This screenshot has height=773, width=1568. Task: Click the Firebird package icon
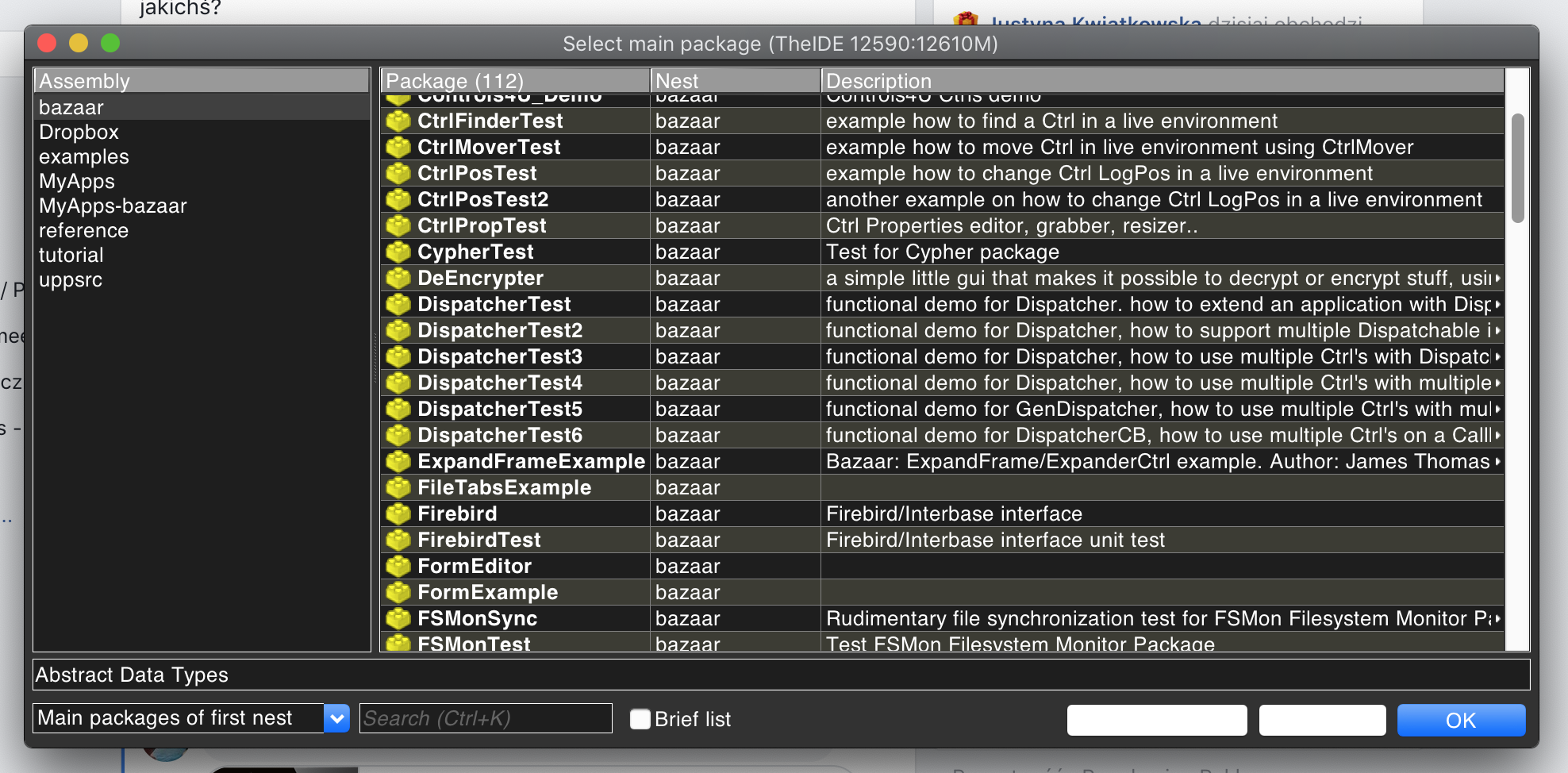click(x=398, y=514)
